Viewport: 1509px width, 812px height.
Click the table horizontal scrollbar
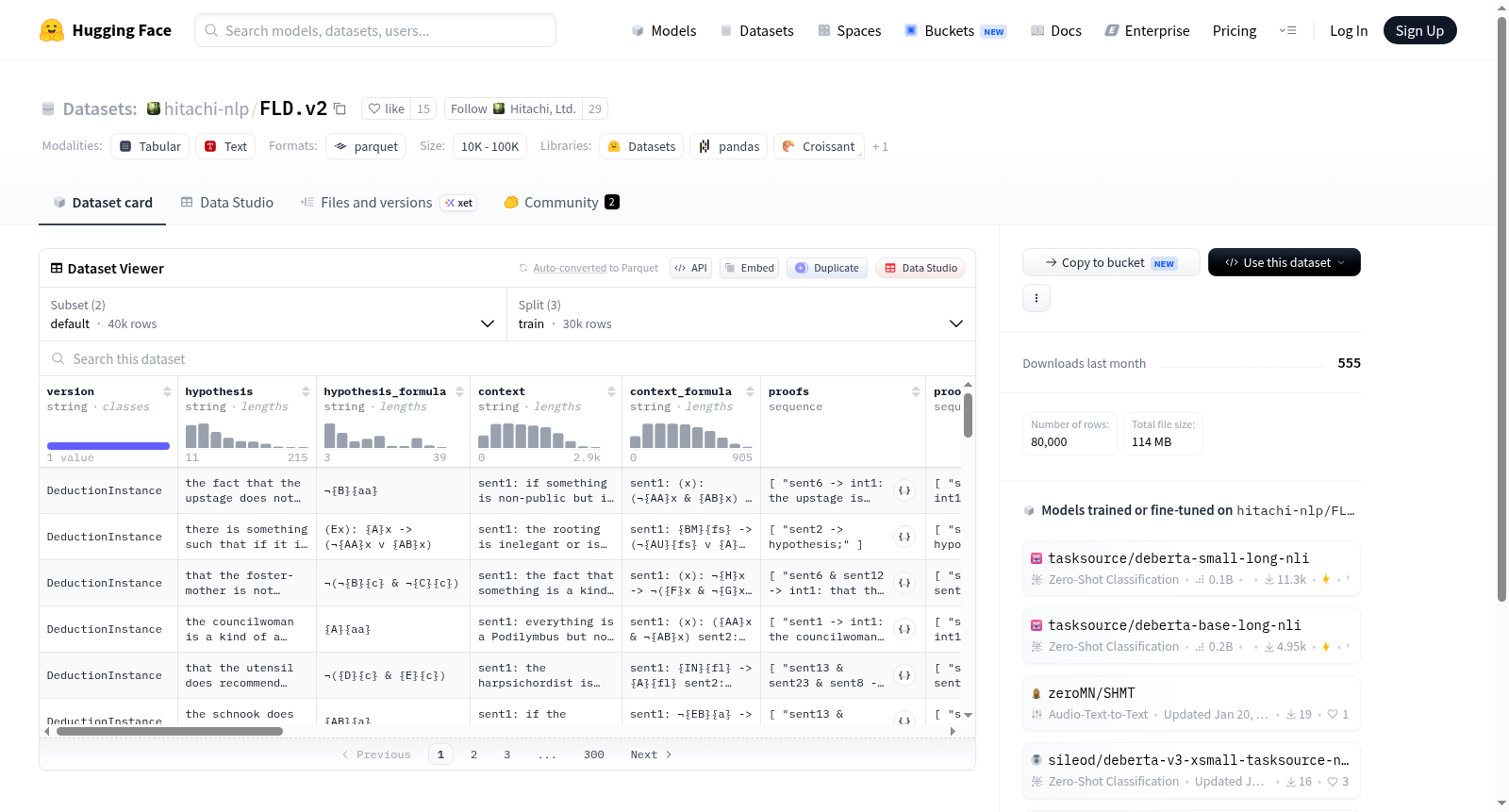(170, 731)
